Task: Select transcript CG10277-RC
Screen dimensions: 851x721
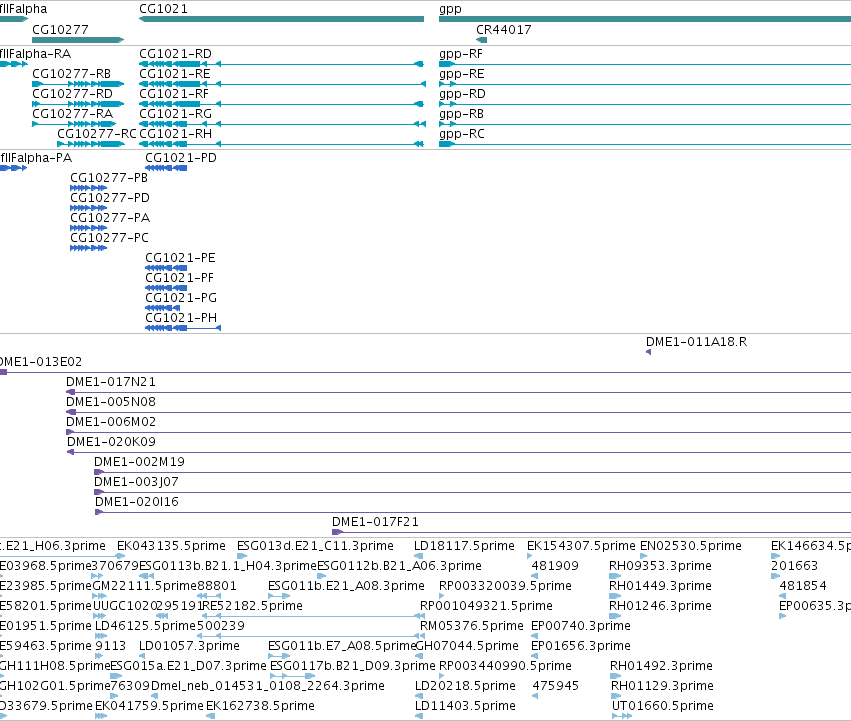Action: tap(91, 144)
